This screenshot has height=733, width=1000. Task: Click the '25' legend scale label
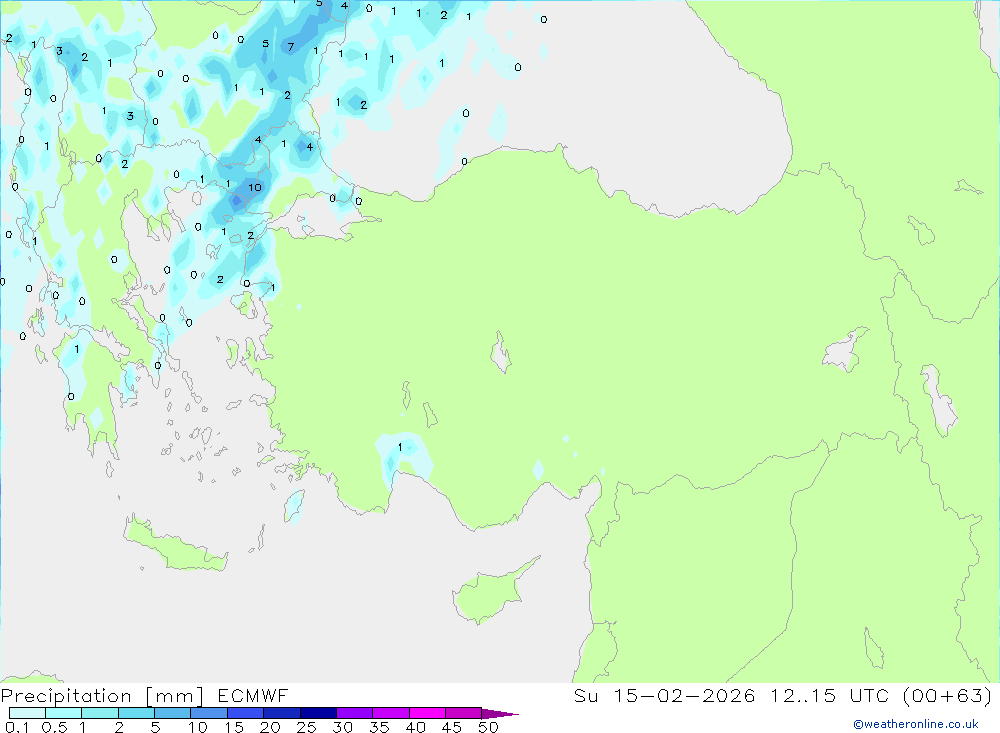[306, 727]
